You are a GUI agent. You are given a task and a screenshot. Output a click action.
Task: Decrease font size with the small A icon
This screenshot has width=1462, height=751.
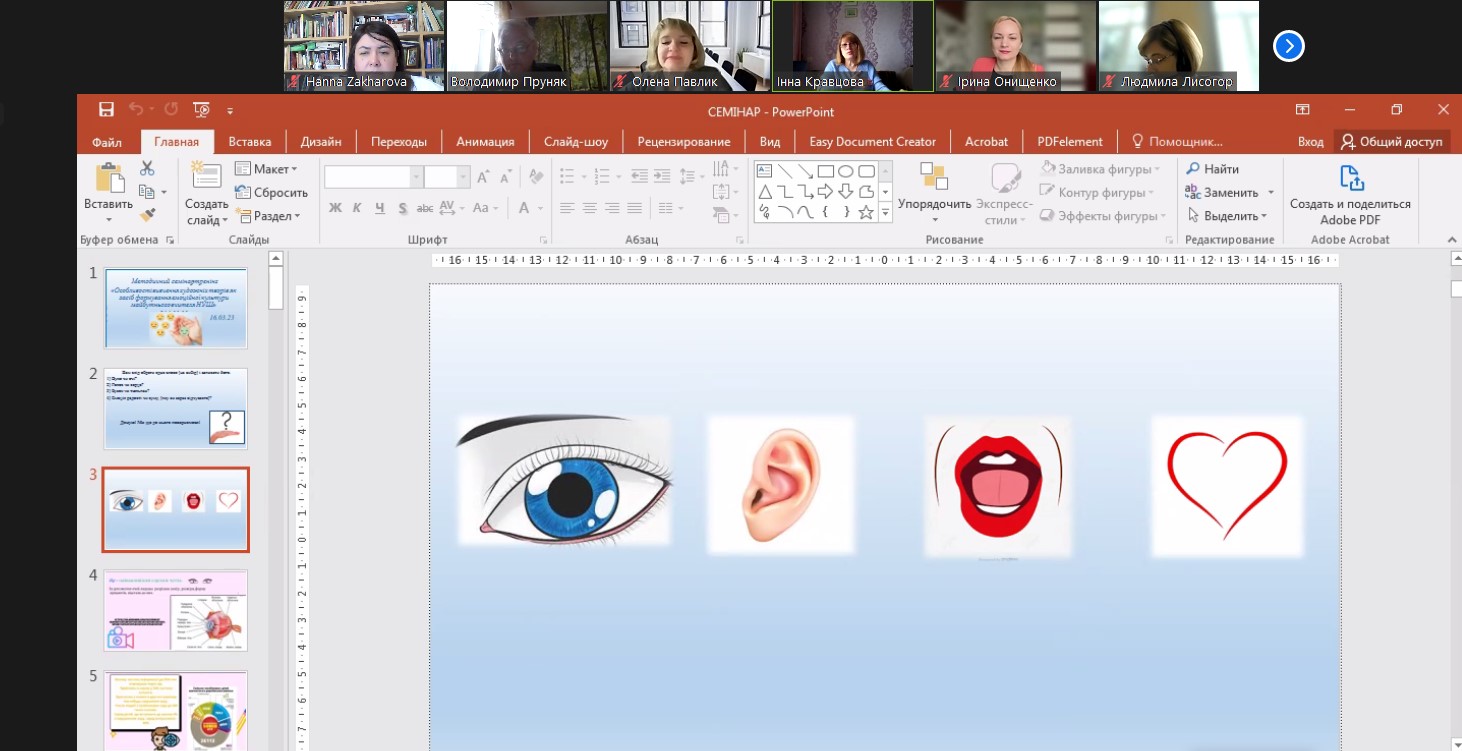pos(507,177)
